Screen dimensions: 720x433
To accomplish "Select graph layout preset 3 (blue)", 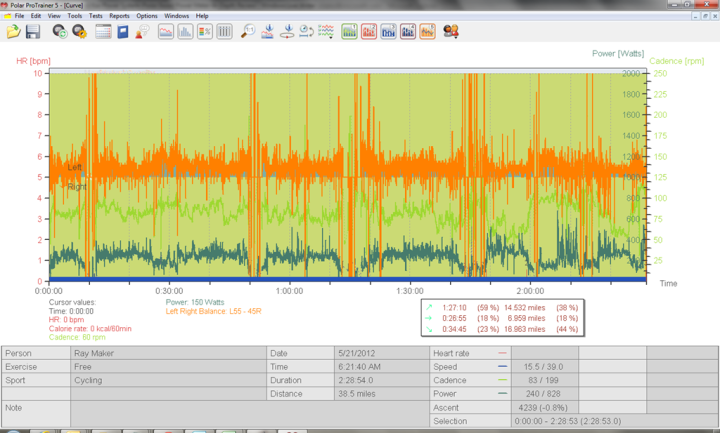I will tap(388, 32).
